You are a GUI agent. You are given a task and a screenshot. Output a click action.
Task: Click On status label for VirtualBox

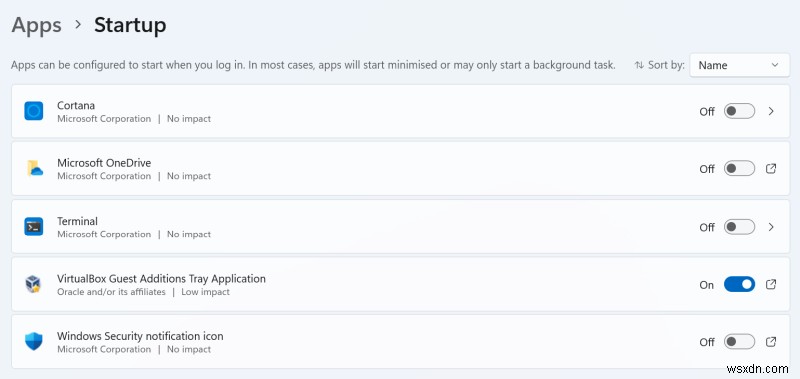click(707, 285)
